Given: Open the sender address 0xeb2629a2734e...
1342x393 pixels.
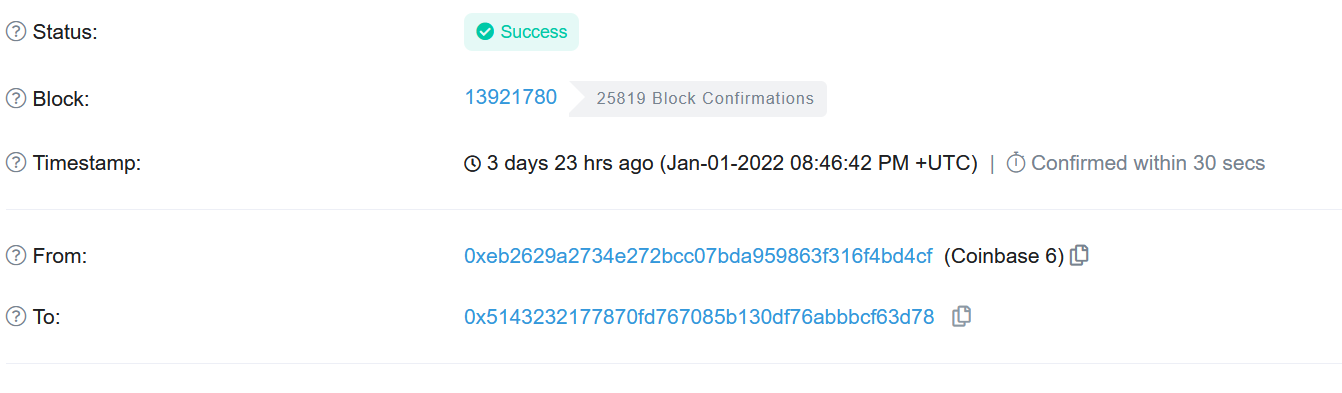Looking at the screenshot, I should click(x=698, y=256).
